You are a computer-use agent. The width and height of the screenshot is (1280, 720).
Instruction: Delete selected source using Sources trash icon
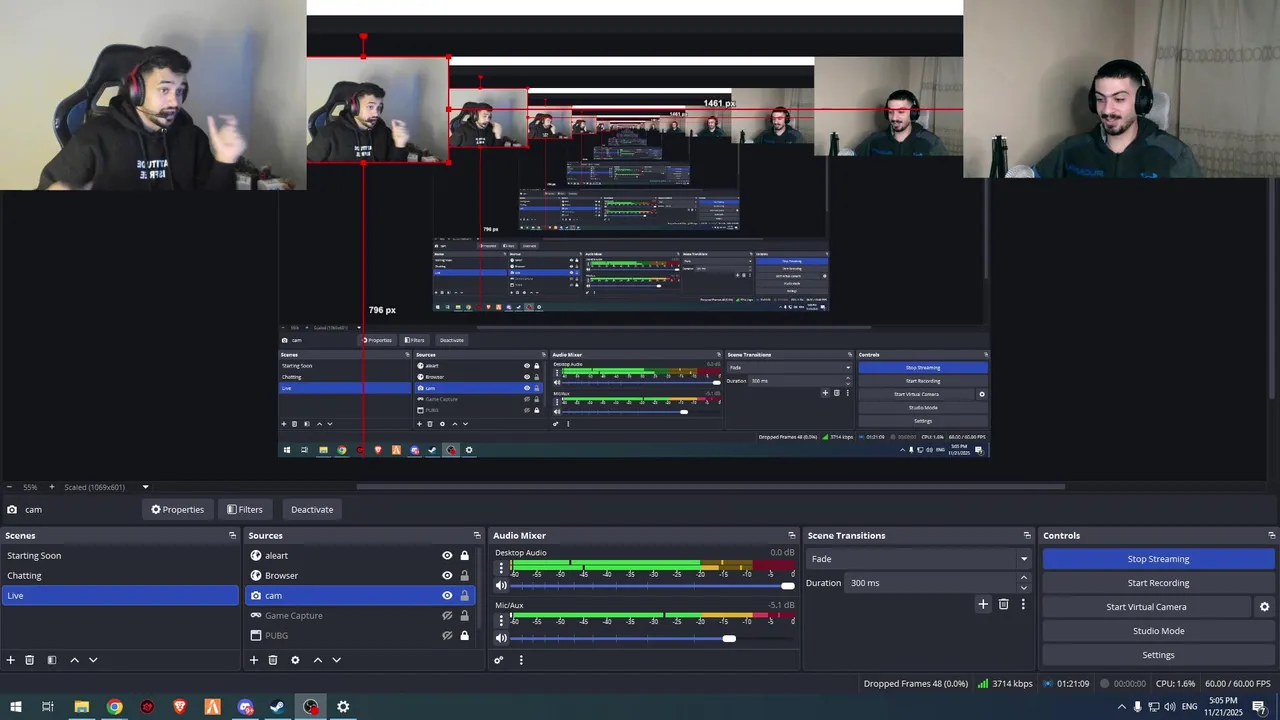click(273, 660)
